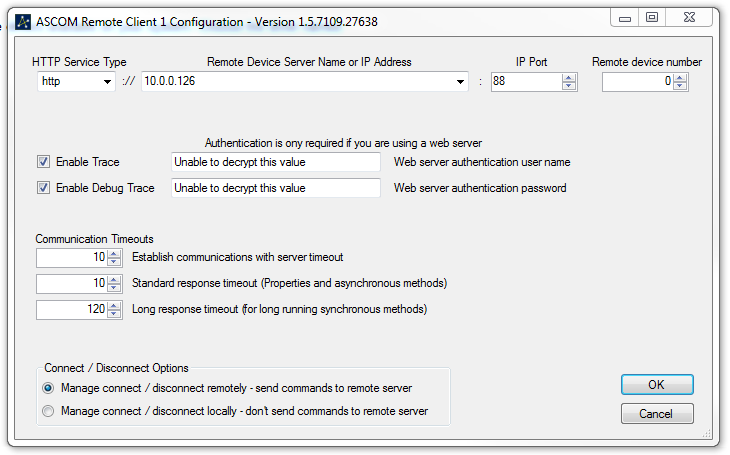Click 'Web server authentication user name' label
The image size is (730, 455).
tap(482, 162)
